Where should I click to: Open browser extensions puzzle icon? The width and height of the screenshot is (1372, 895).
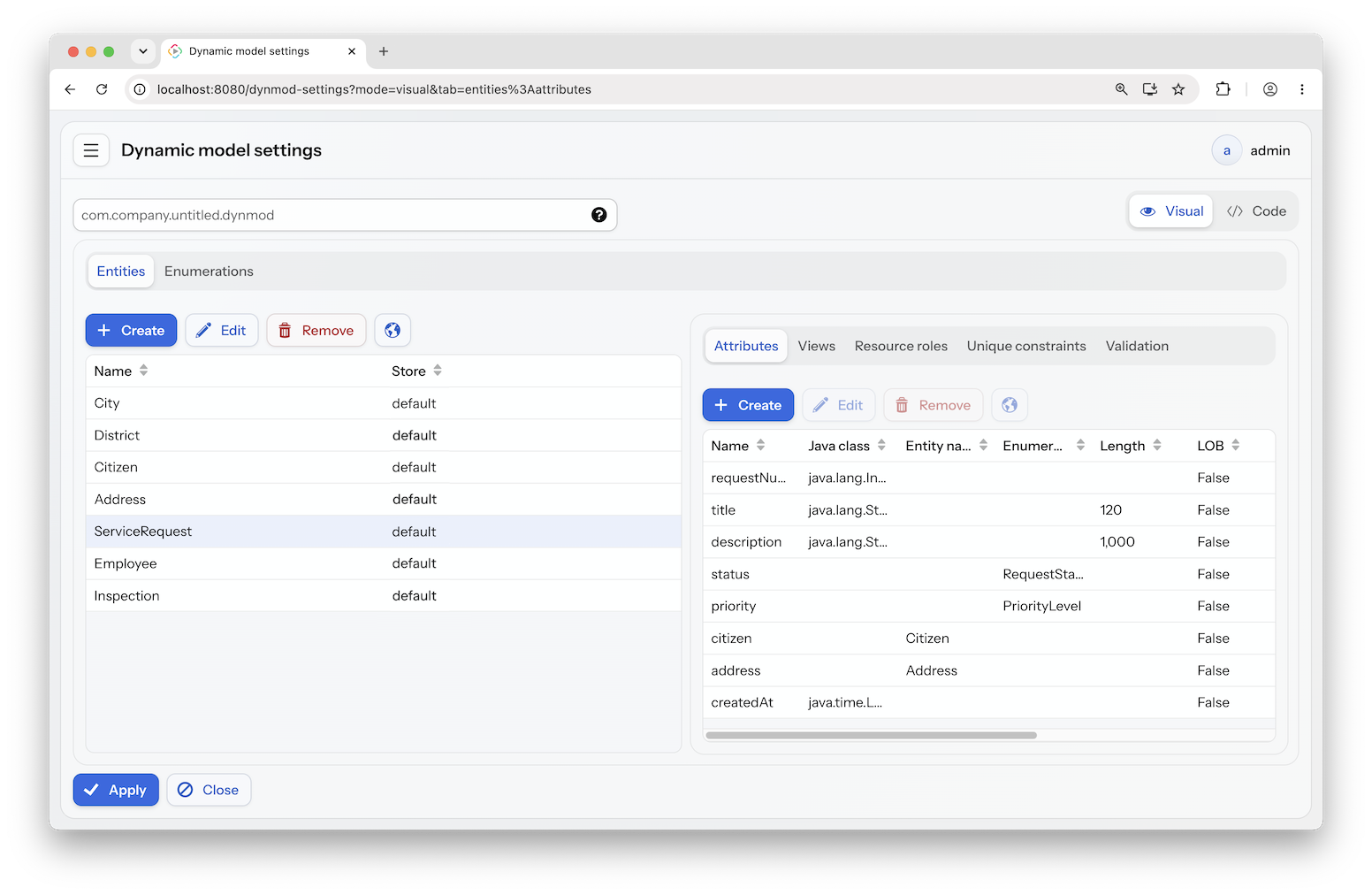pyautogui.click(x=1223, y=89)
